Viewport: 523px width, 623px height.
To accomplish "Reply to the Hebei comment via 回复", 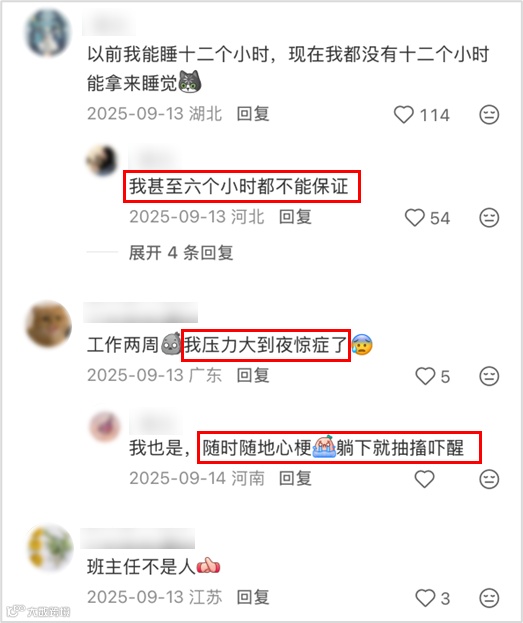I will pos(295,217).
